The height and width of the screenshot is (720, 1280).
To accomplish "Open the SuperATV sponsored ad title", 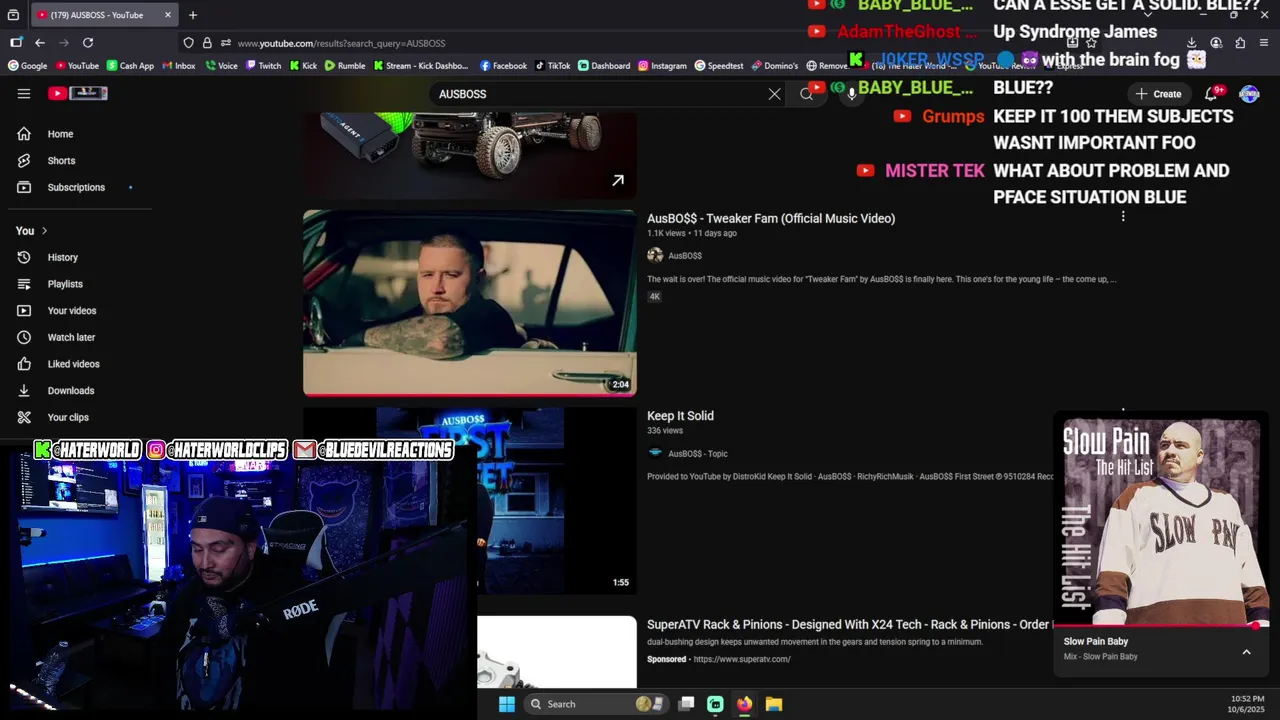I will tap(850, 625).
